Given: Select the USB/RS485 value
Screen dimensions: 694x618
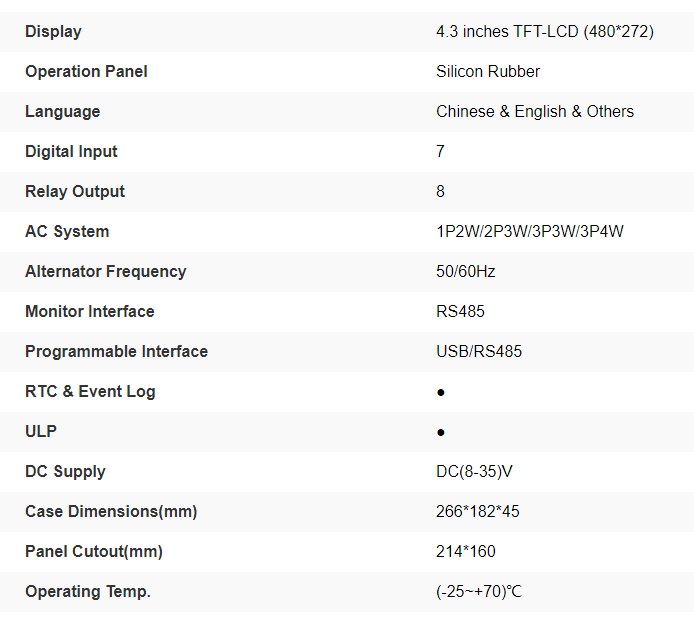Looking at the screenshot, I should coord(479,352).
